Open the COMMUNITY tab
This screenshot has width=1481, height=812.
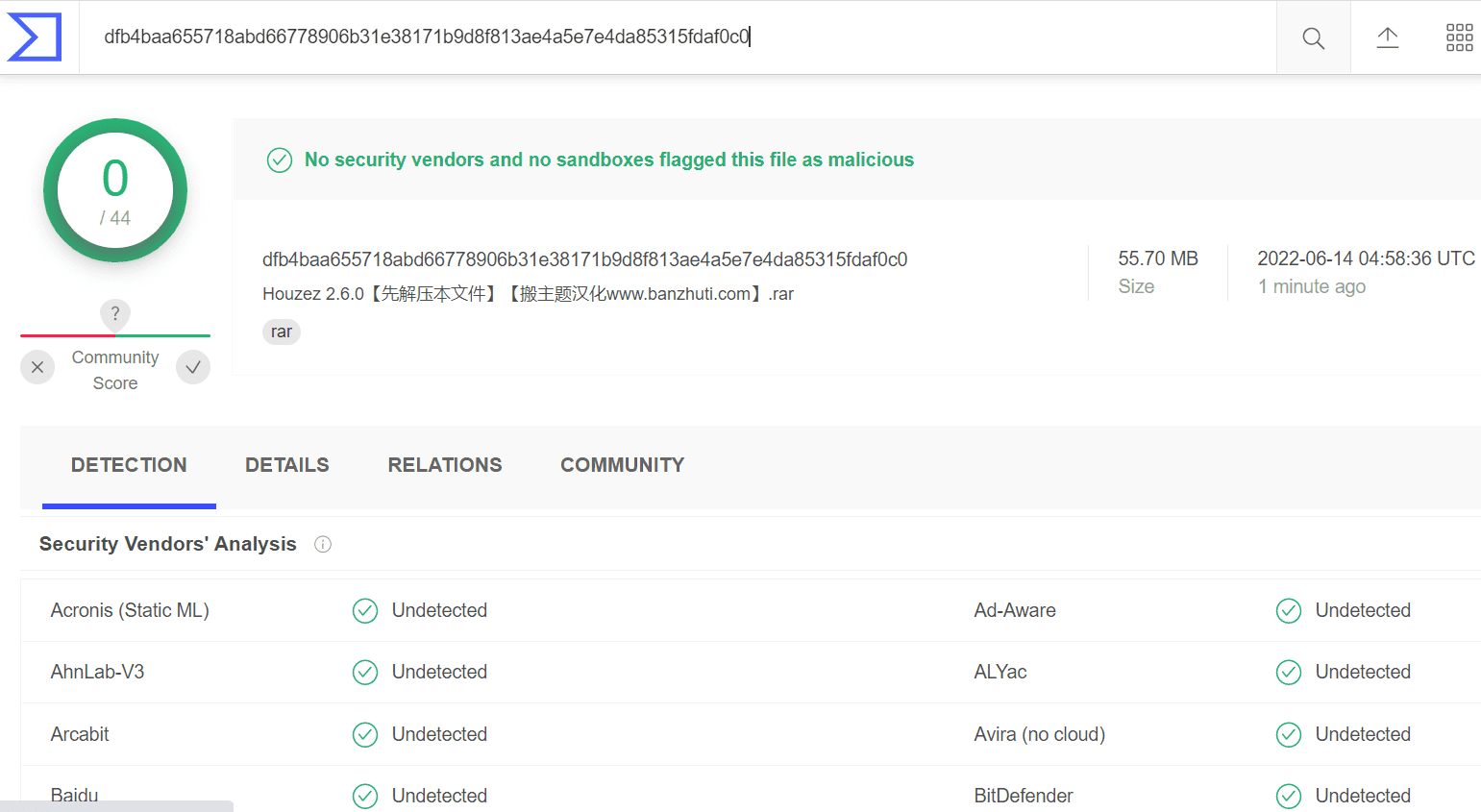(623, 465)
